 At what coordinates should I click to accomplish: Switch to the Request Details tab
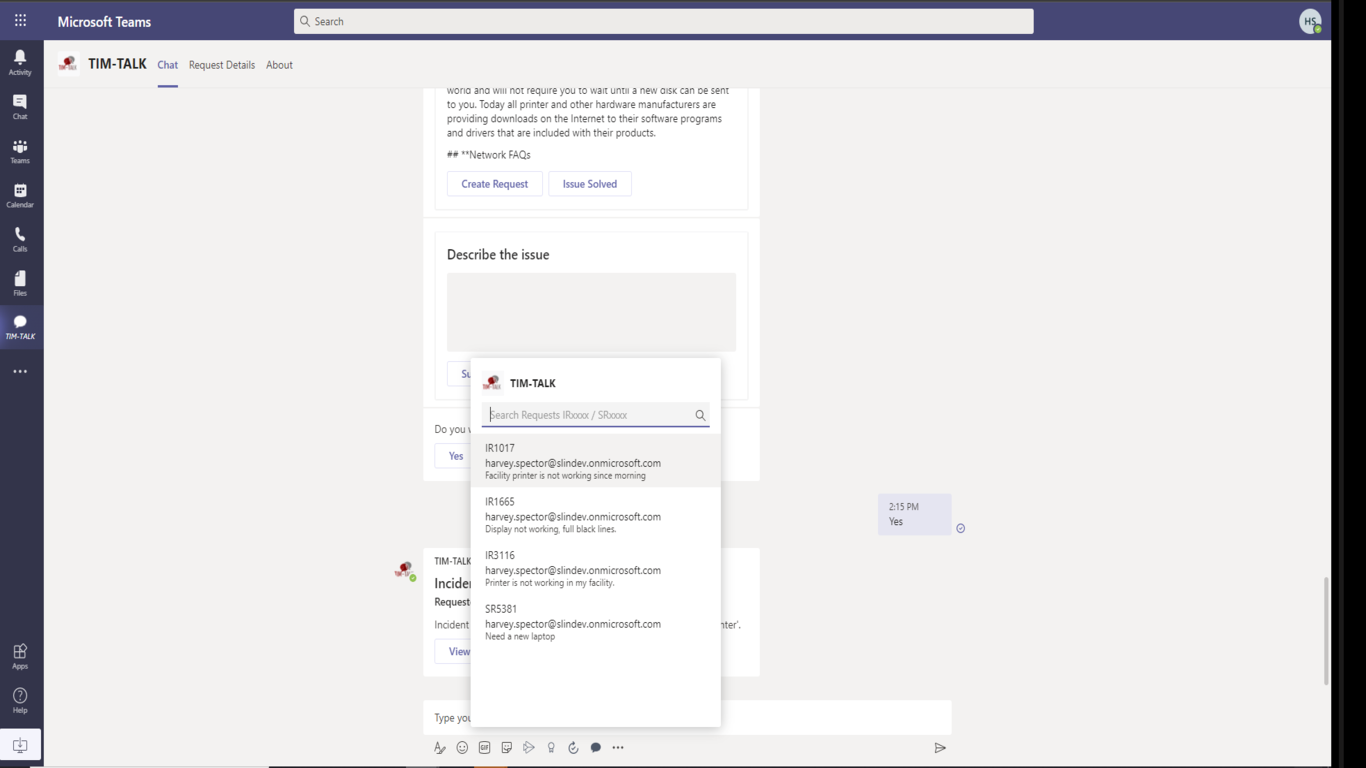coord(222,65)
